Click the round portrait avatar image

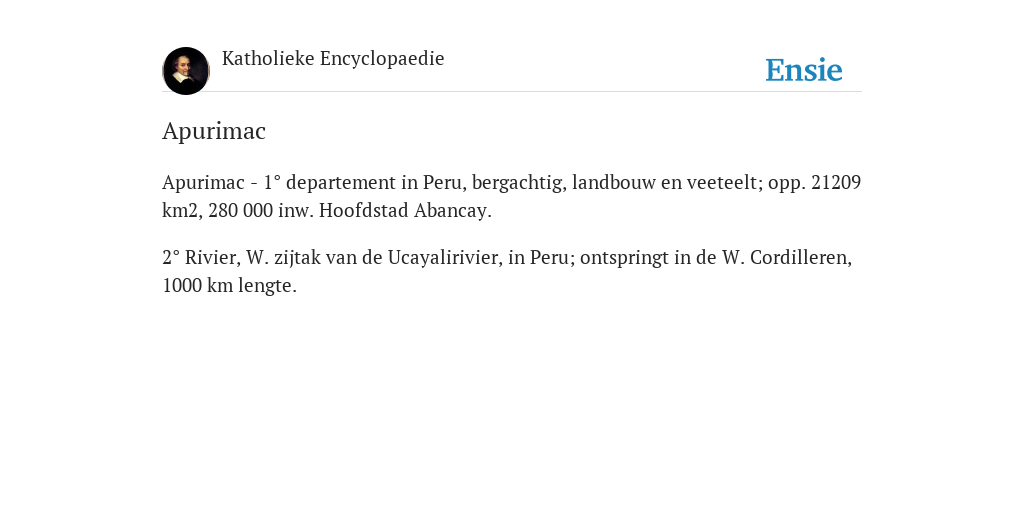coord(186,71)
